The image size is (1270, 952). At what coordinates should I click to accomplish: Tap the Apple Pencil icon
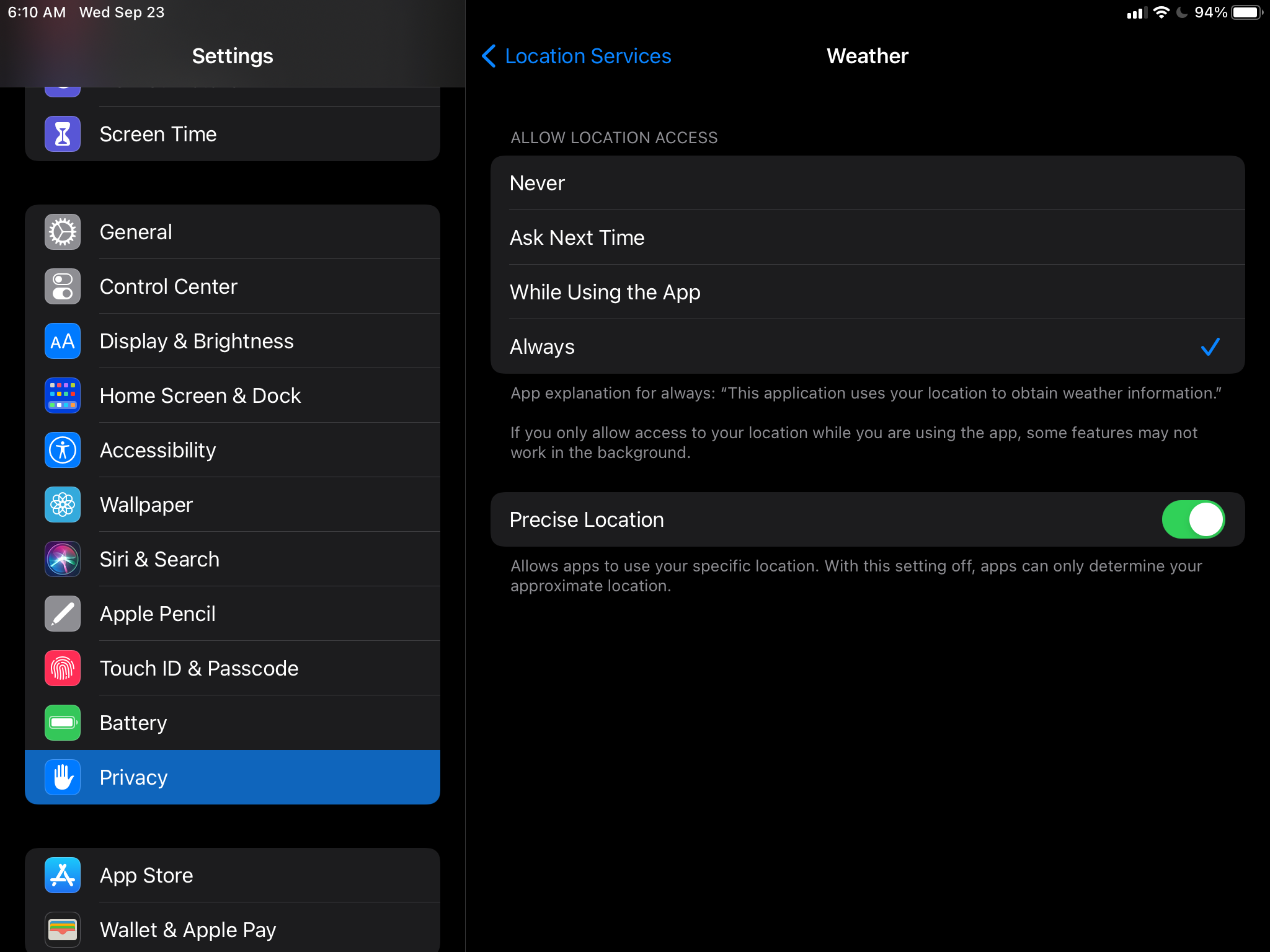click(63, 614)
